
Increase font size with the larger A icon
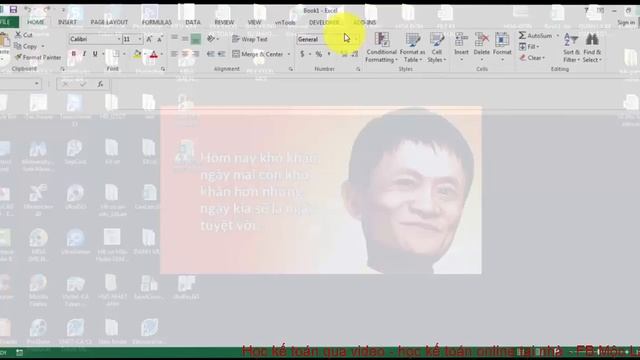[149, 39]
